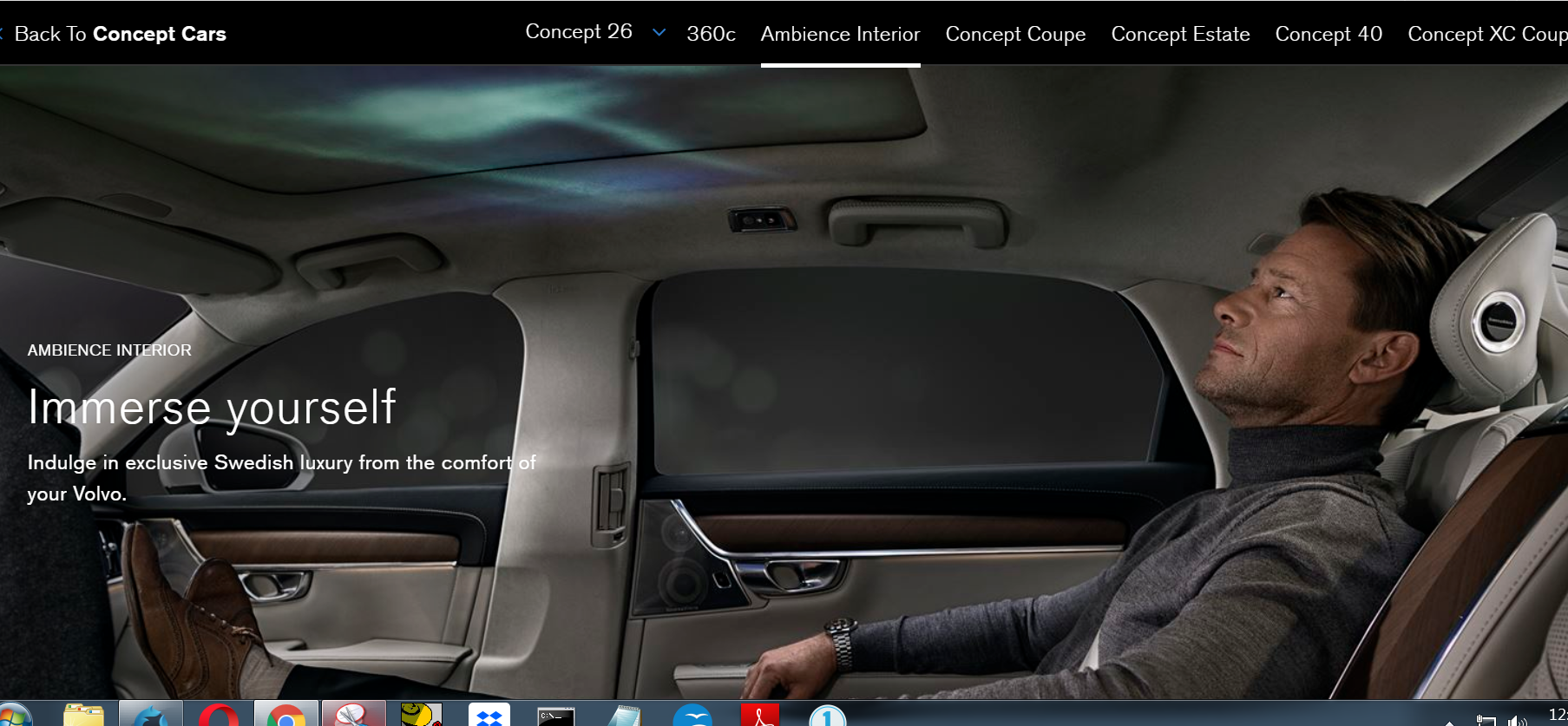Go to the 360c page

pos(711,34)
